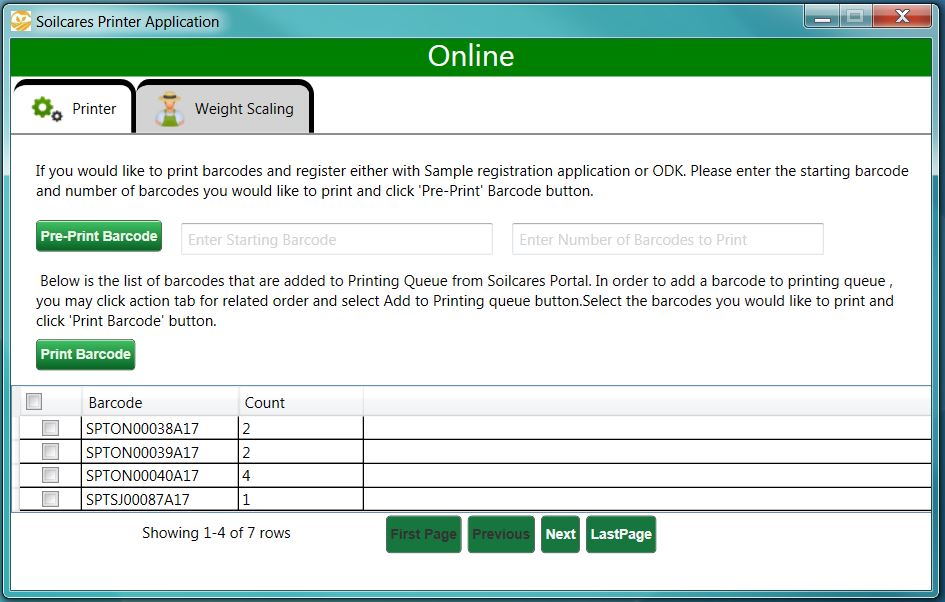Click the Print Barcode button
The image size is (945, 602).
[x=86, y=354]
